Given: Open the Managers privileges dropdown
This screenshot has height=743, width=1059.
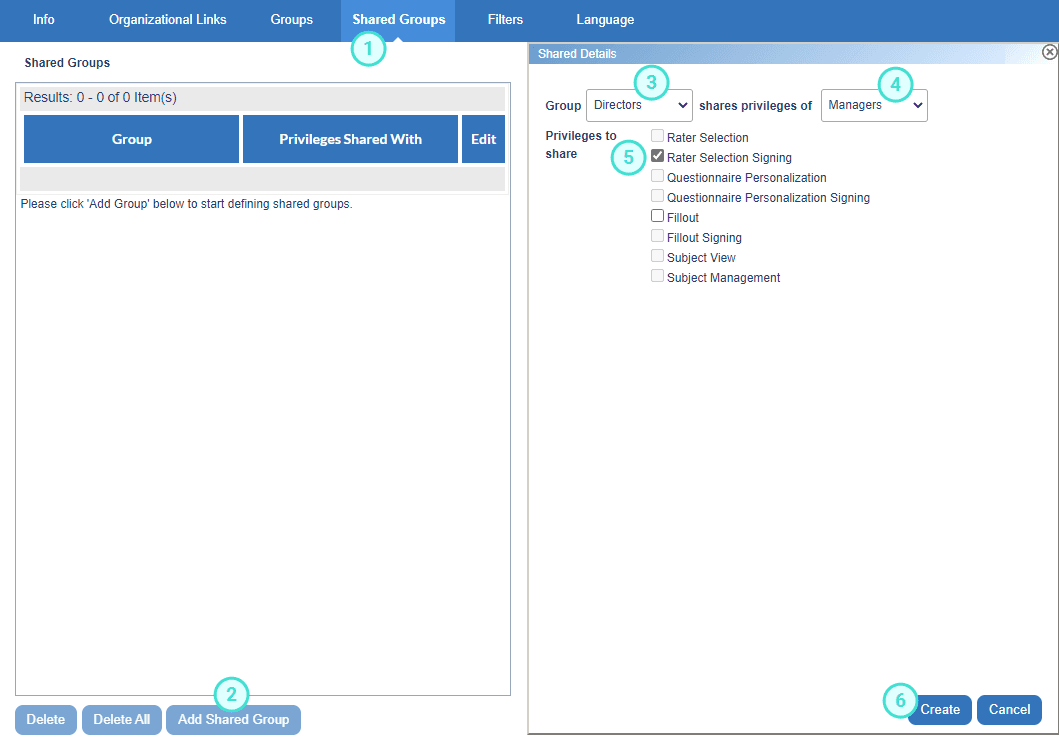Looking at the screenshot, I should 874,105.
